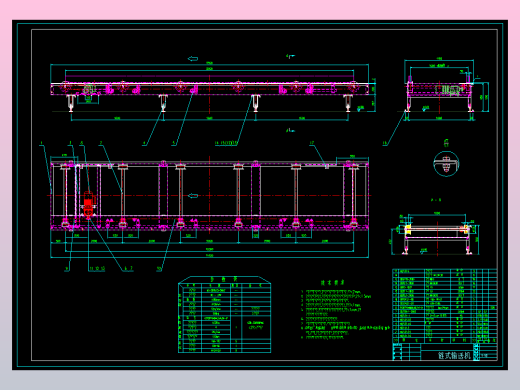Click the parts list table above the title block
The height and width of the screenshot is (390, 520).
[445, 306]
